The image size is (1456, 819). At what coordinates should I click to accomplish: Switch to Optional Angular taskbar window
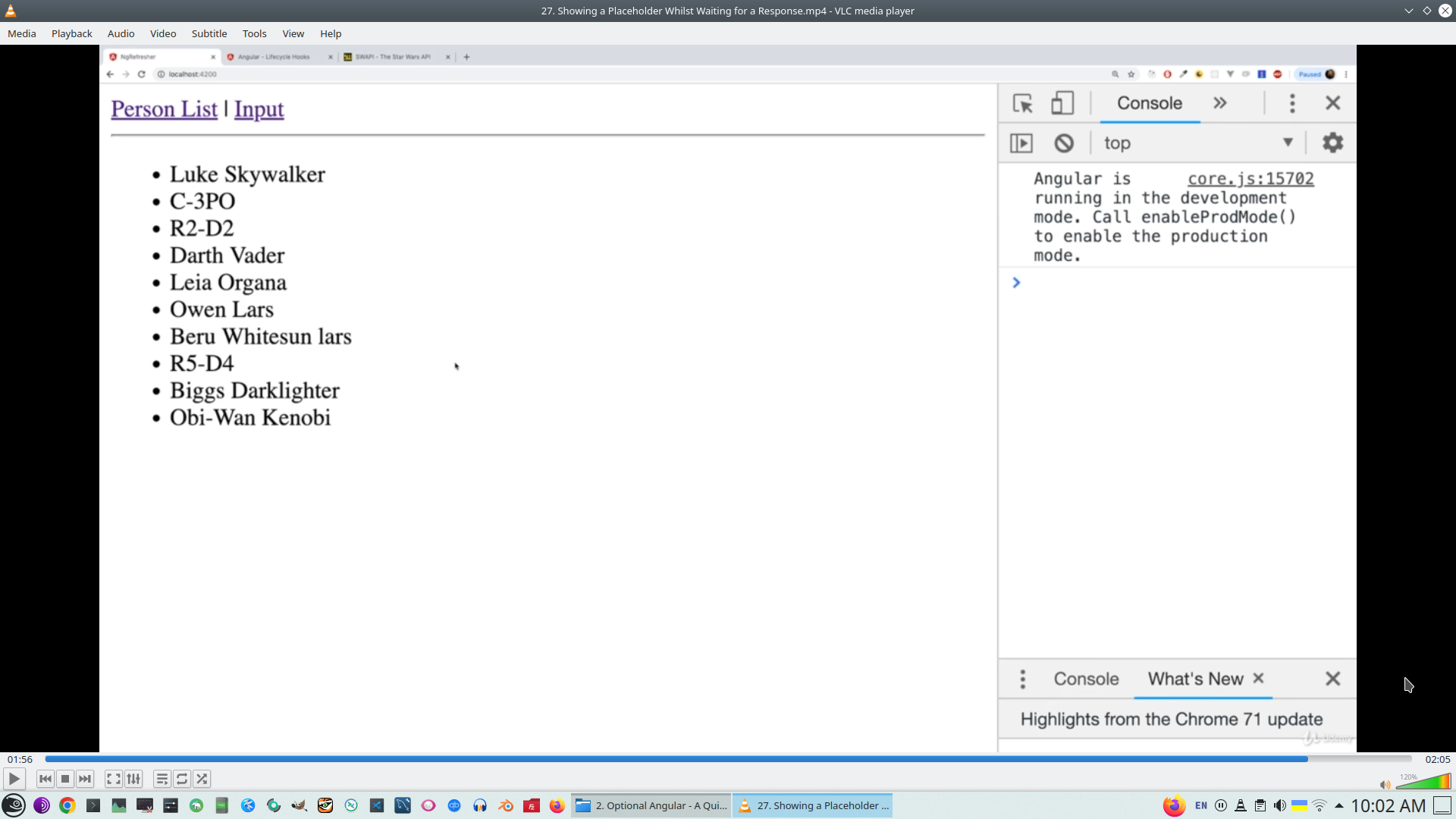coord(651,805)
